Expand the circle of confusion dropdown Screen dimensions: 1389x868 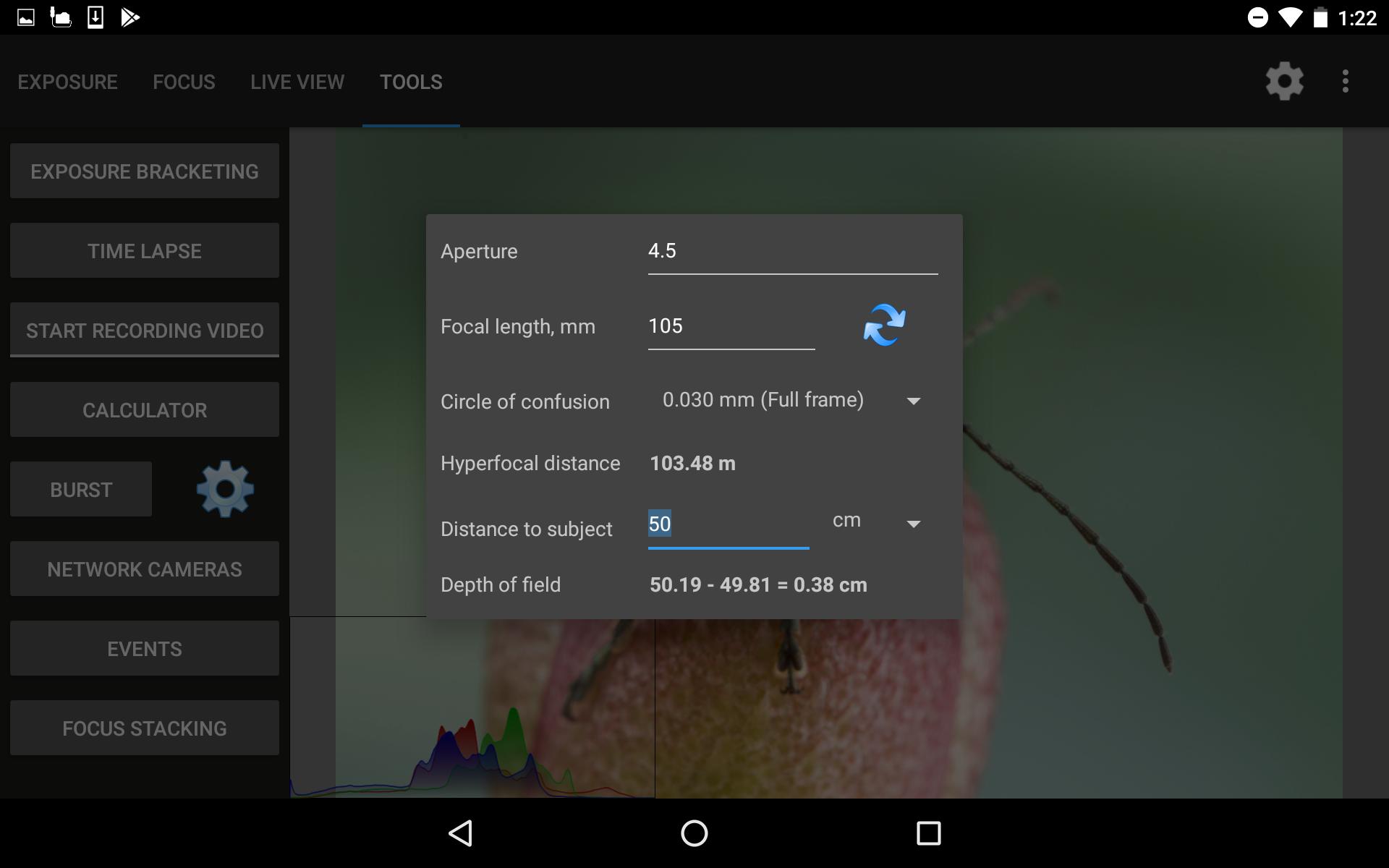[x=792, y=400]
